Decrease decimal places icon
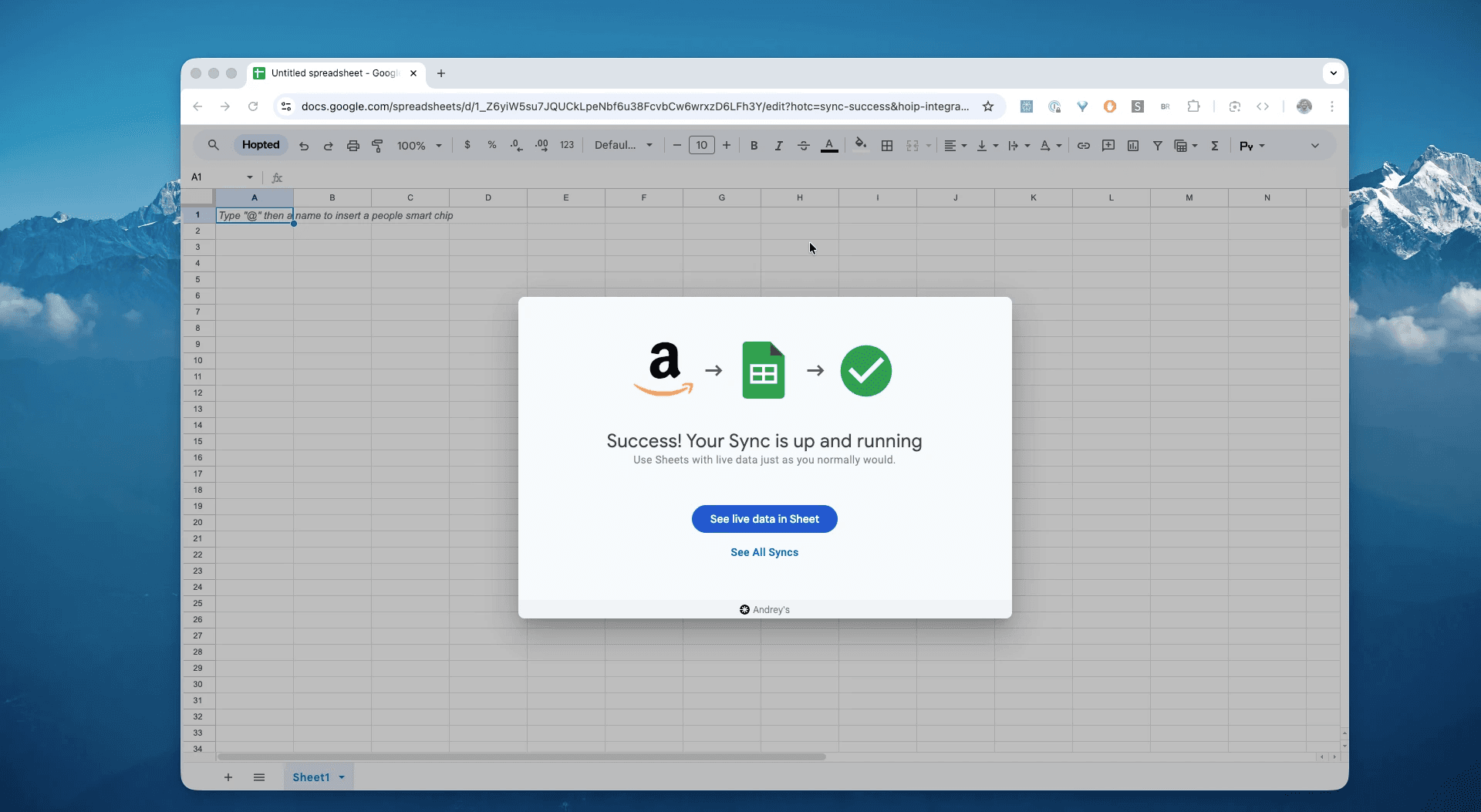The image size is (1481, 812). (516, 145)
